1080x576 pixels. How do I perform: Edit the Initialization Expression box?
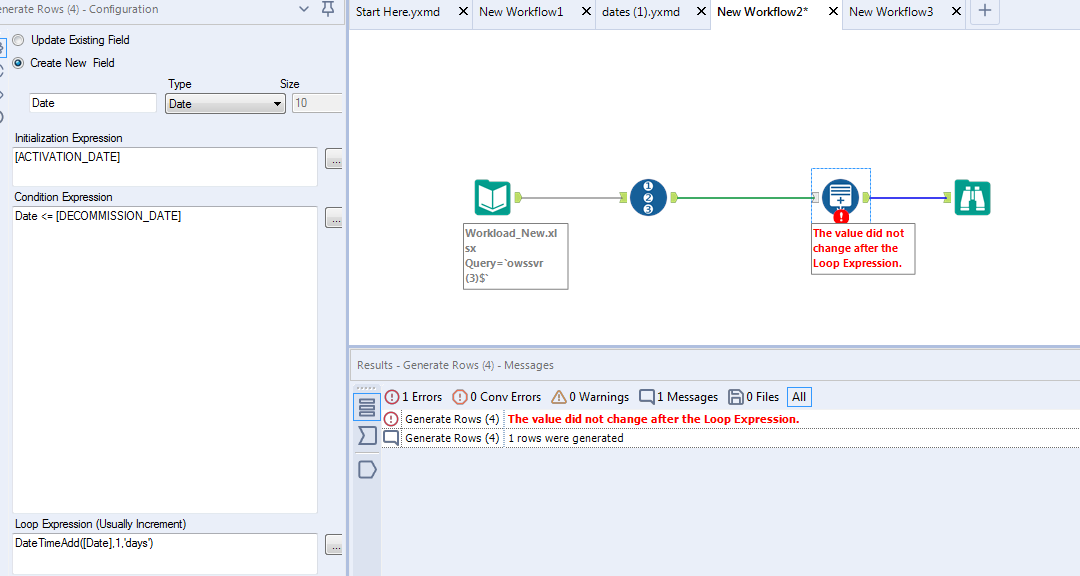(x=165, y=167)
